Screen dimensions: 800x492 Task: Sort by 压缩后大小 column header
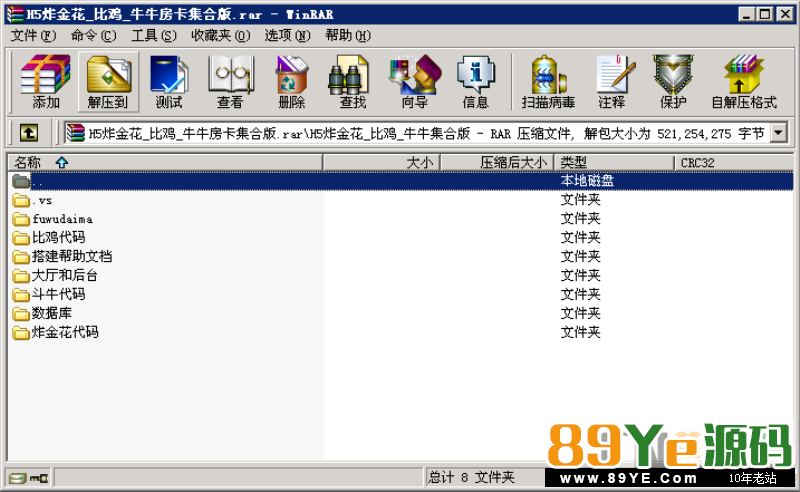click(497, 163)
